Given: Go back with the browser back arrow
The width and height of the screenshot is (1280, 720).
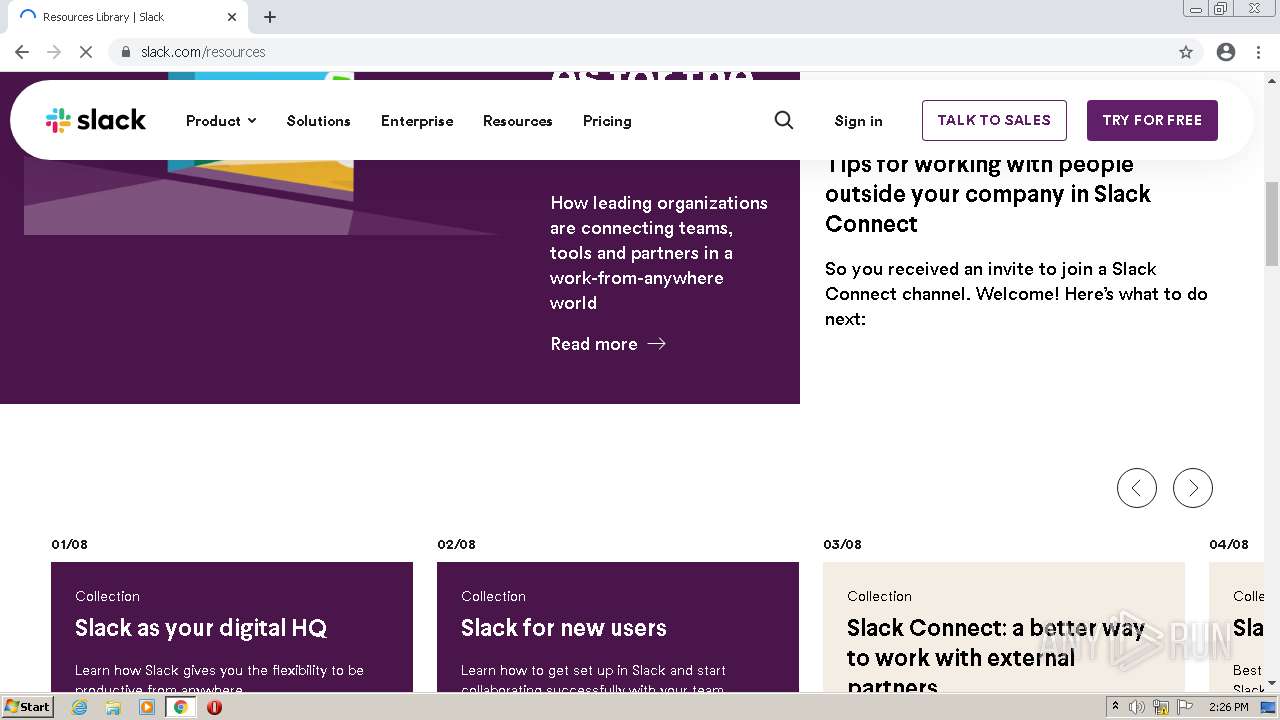Looking at the screenshot, I should 22,52.
